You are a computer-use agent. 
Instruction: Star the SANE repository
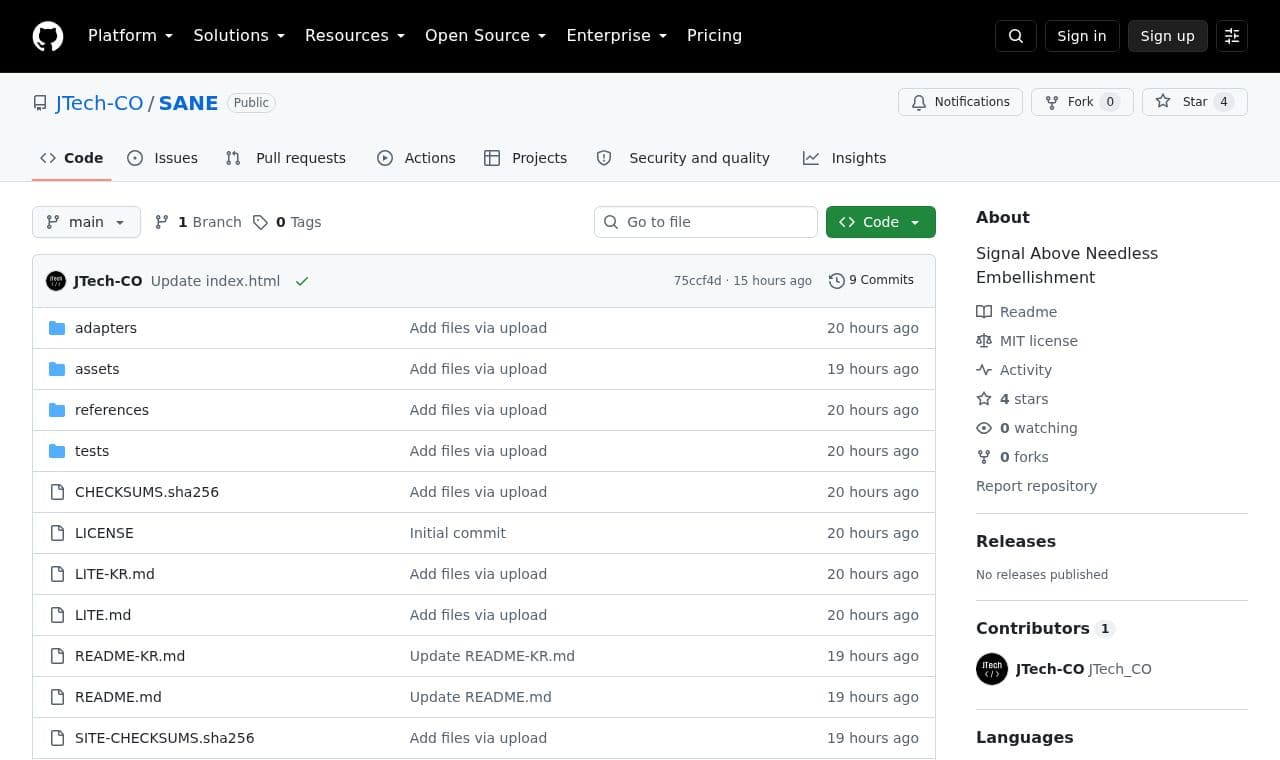[x=1195, y=102]
